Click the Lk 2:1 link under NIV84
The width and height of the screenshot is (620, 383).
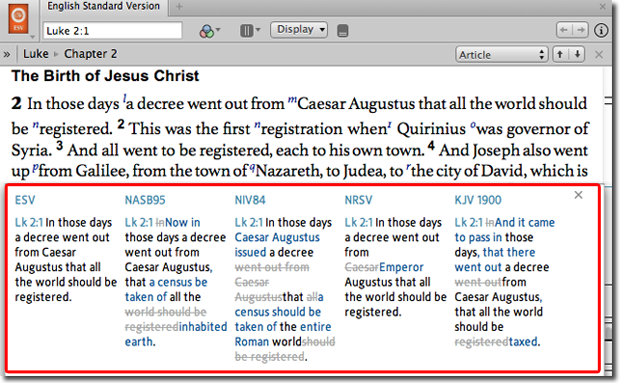point(249,223)
